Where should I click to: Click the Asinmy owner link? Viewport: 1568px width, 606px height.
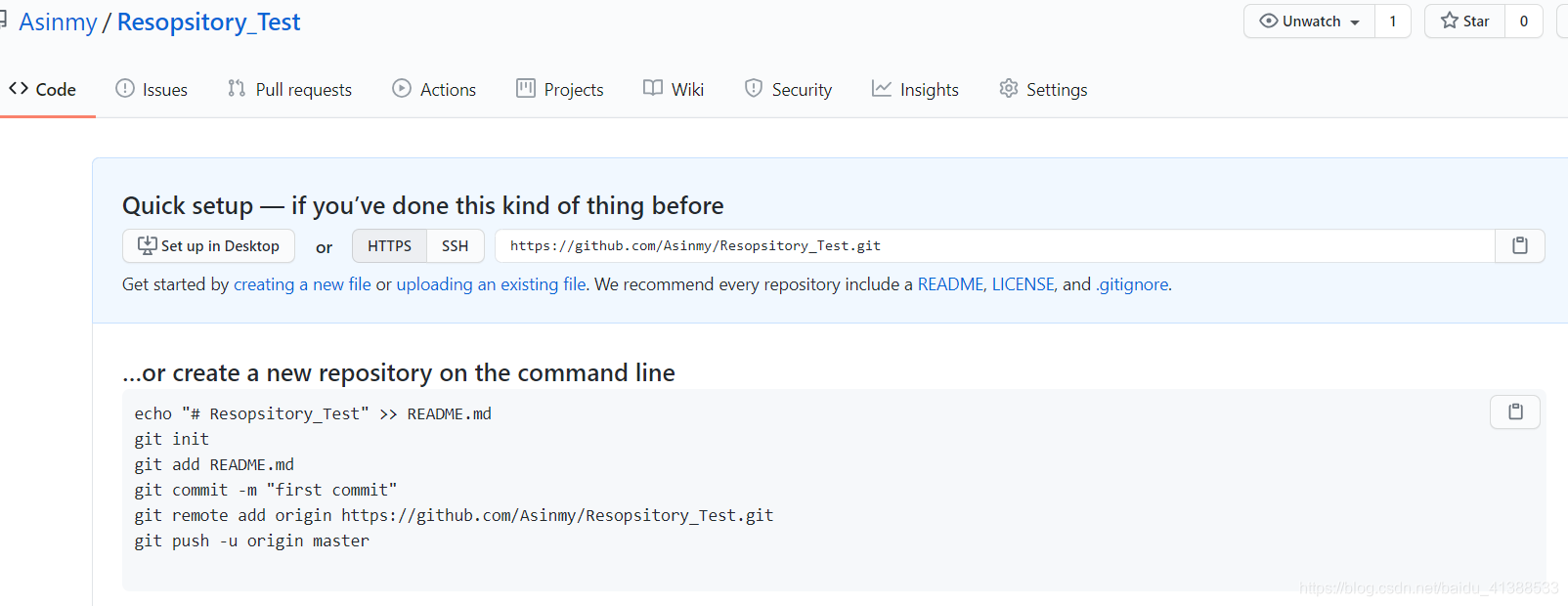(x=58, y=22)
